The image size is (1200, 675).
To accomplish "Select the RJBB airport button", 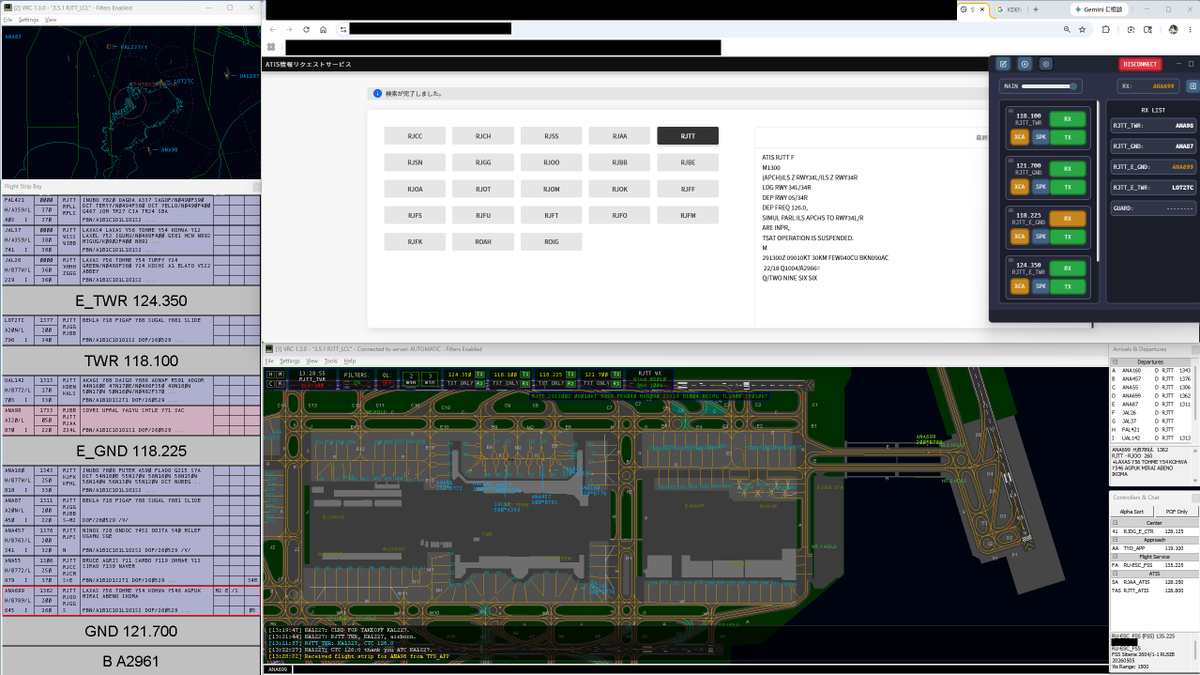I will point(619,162).
